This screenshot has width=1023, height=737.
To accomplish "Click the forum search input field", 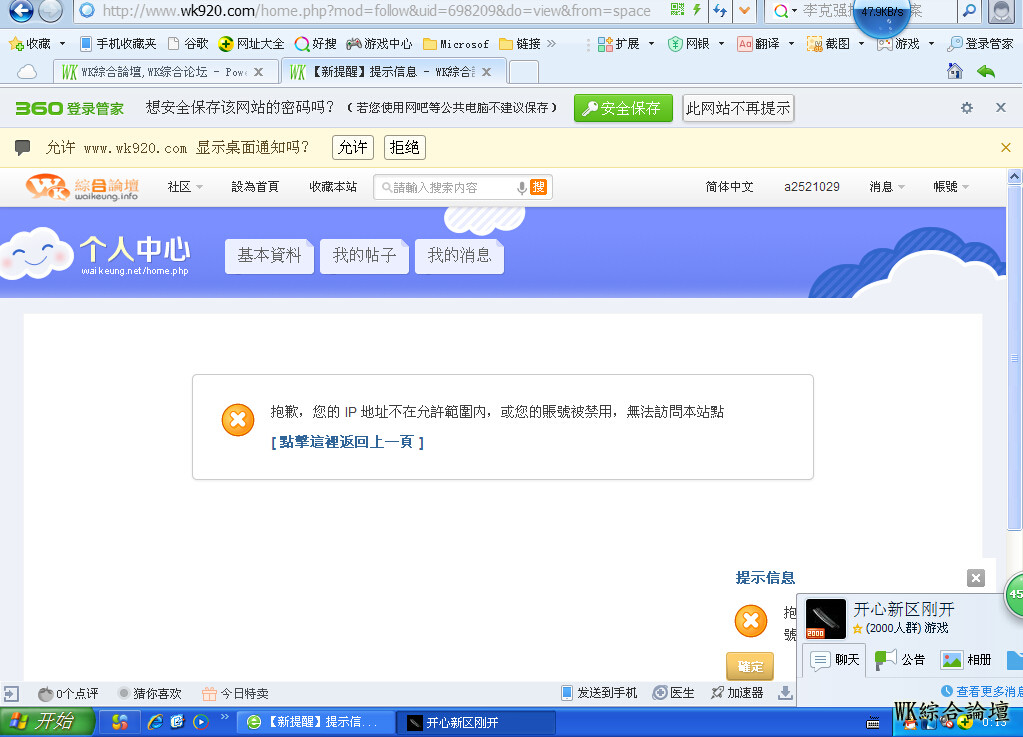I will (450, 188).
